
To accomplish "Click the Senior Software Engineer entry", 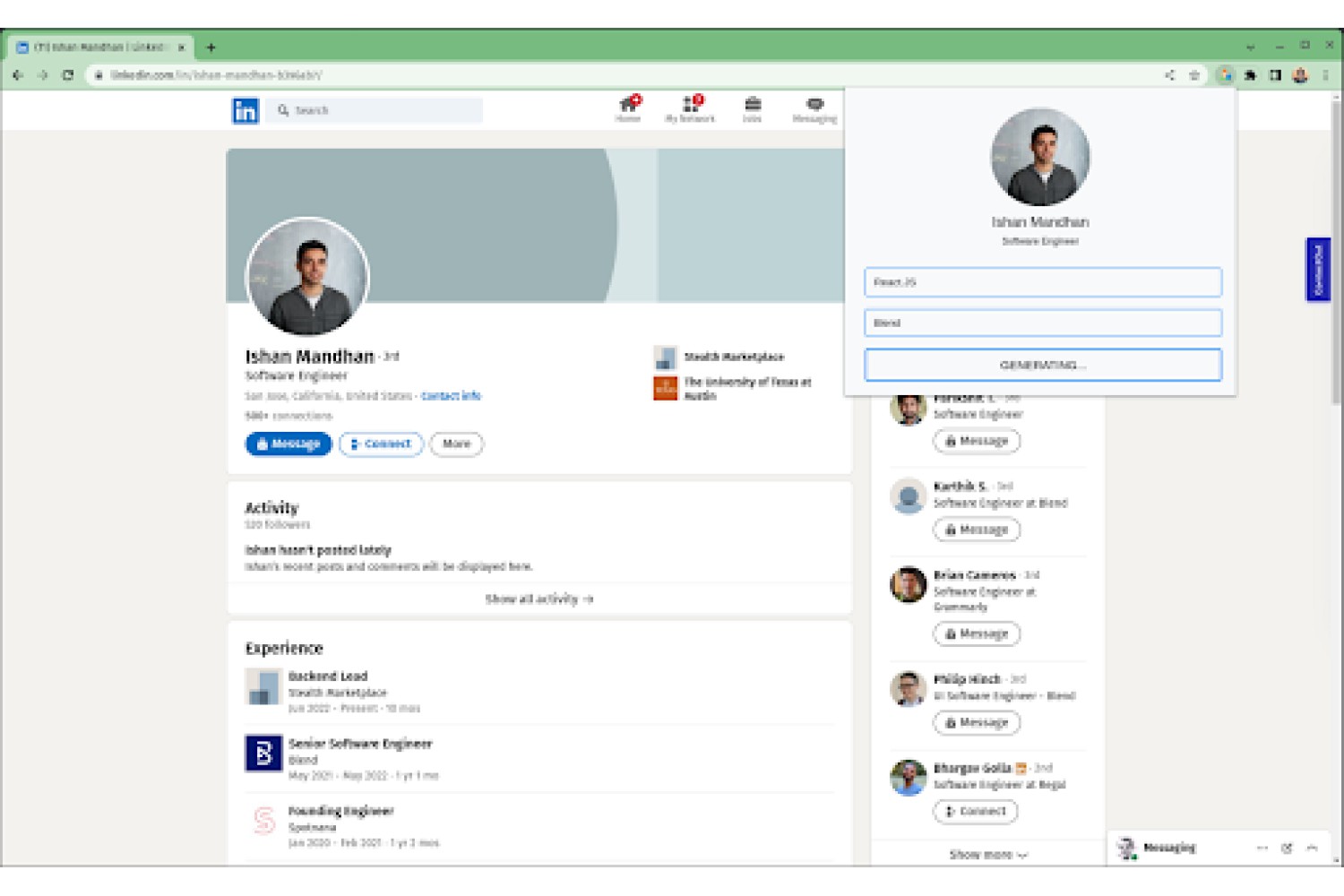I will click(x=360, y=744).
